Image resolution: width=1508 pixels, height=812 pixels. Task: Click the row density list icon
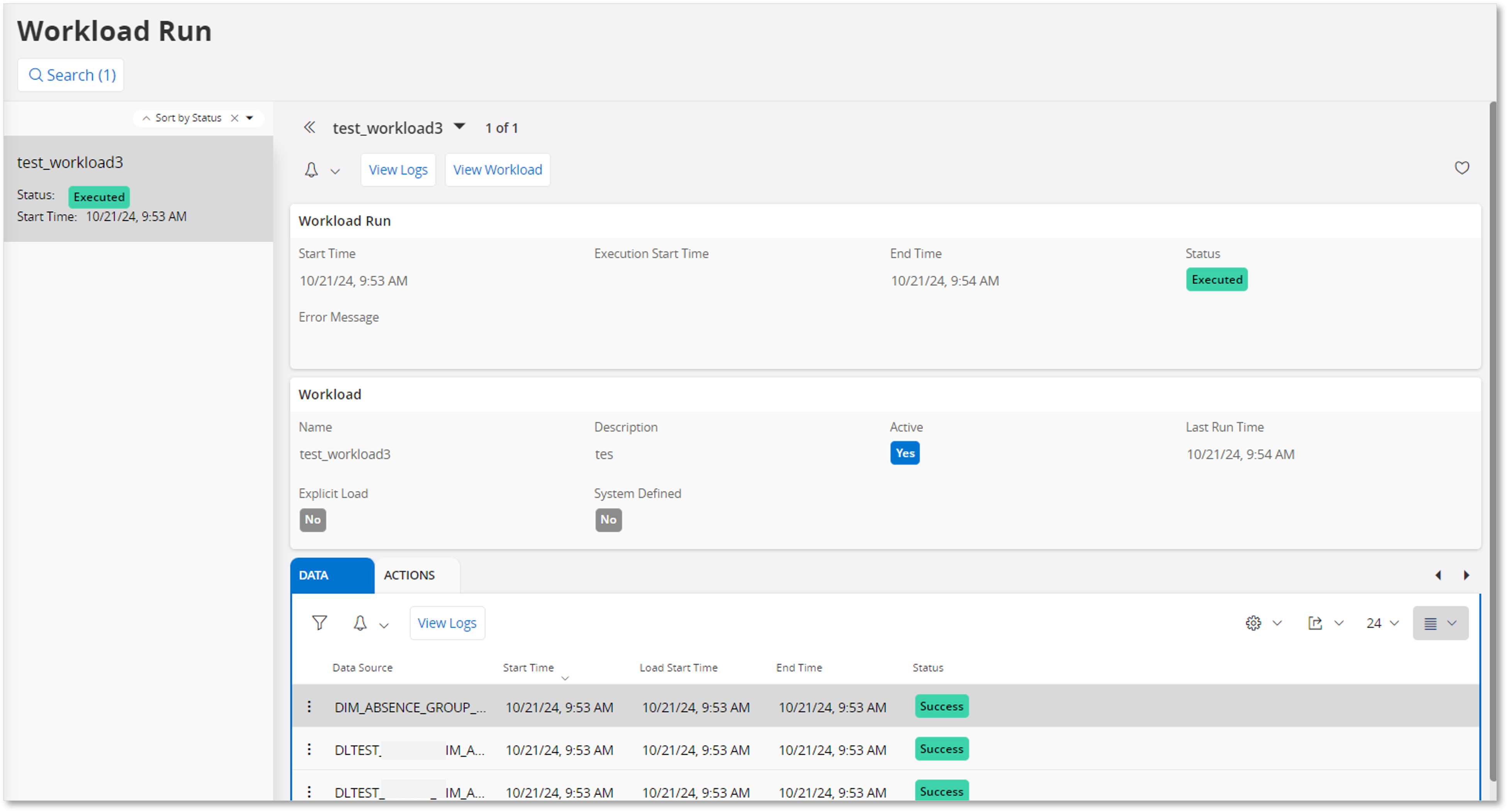pos(1433,623)
